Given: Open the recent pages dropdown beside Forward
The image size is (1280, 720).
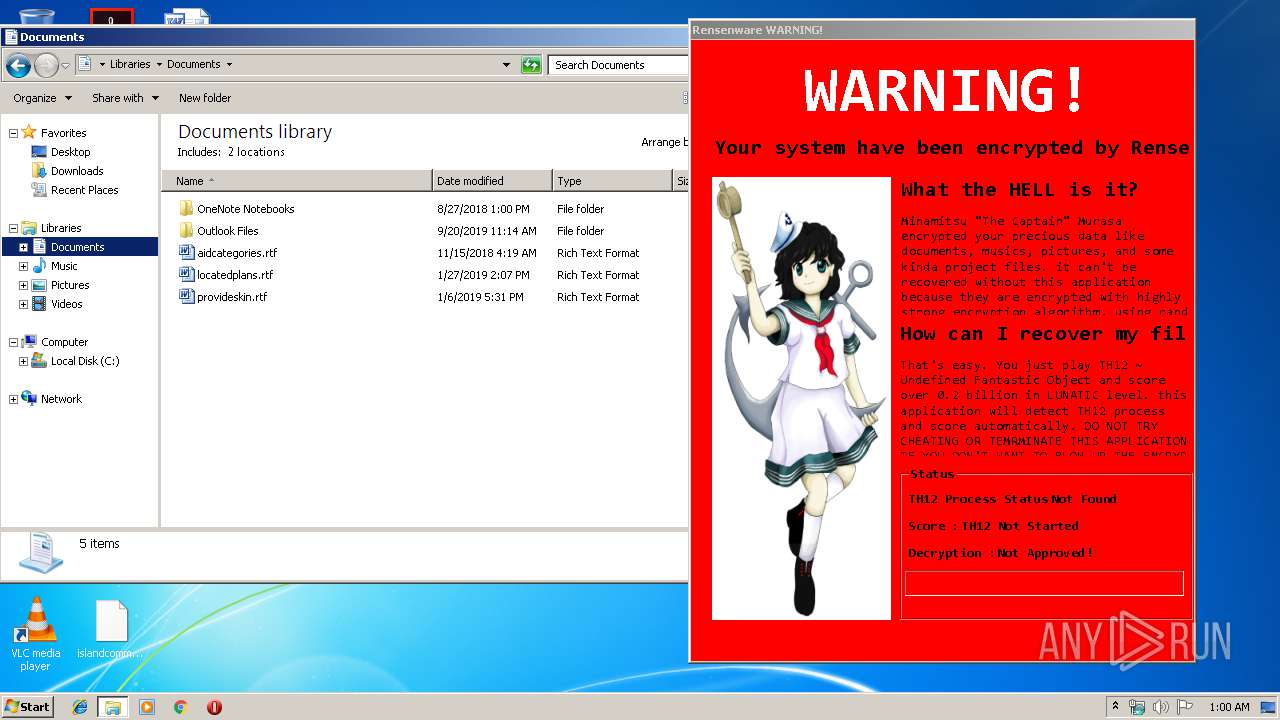Looking at the screenshot, I should coord(65,66).
